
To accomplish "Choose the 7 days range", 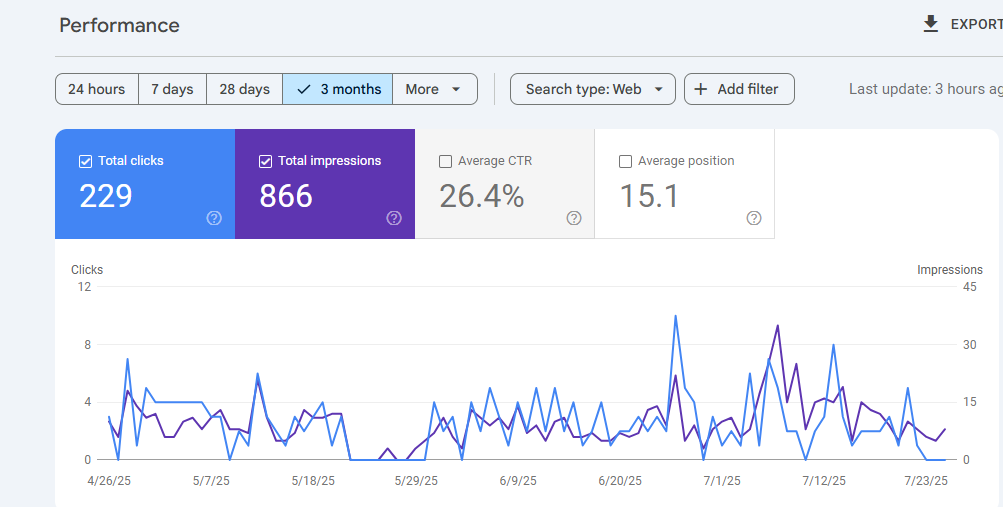I will coord(172,89).
